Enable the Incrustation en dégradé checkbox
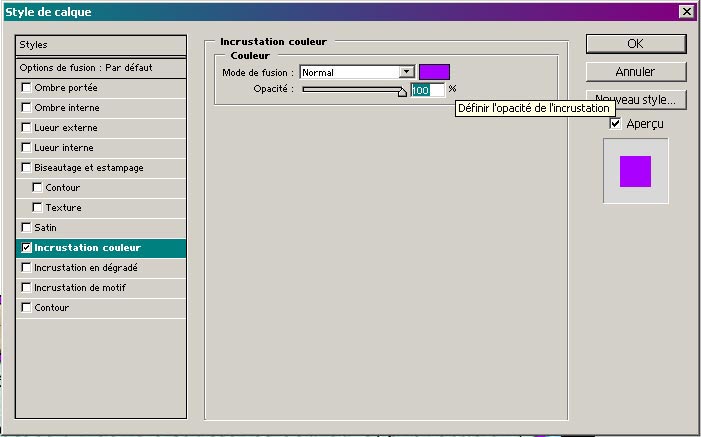 pyautogui.click(x=26, y=267)
